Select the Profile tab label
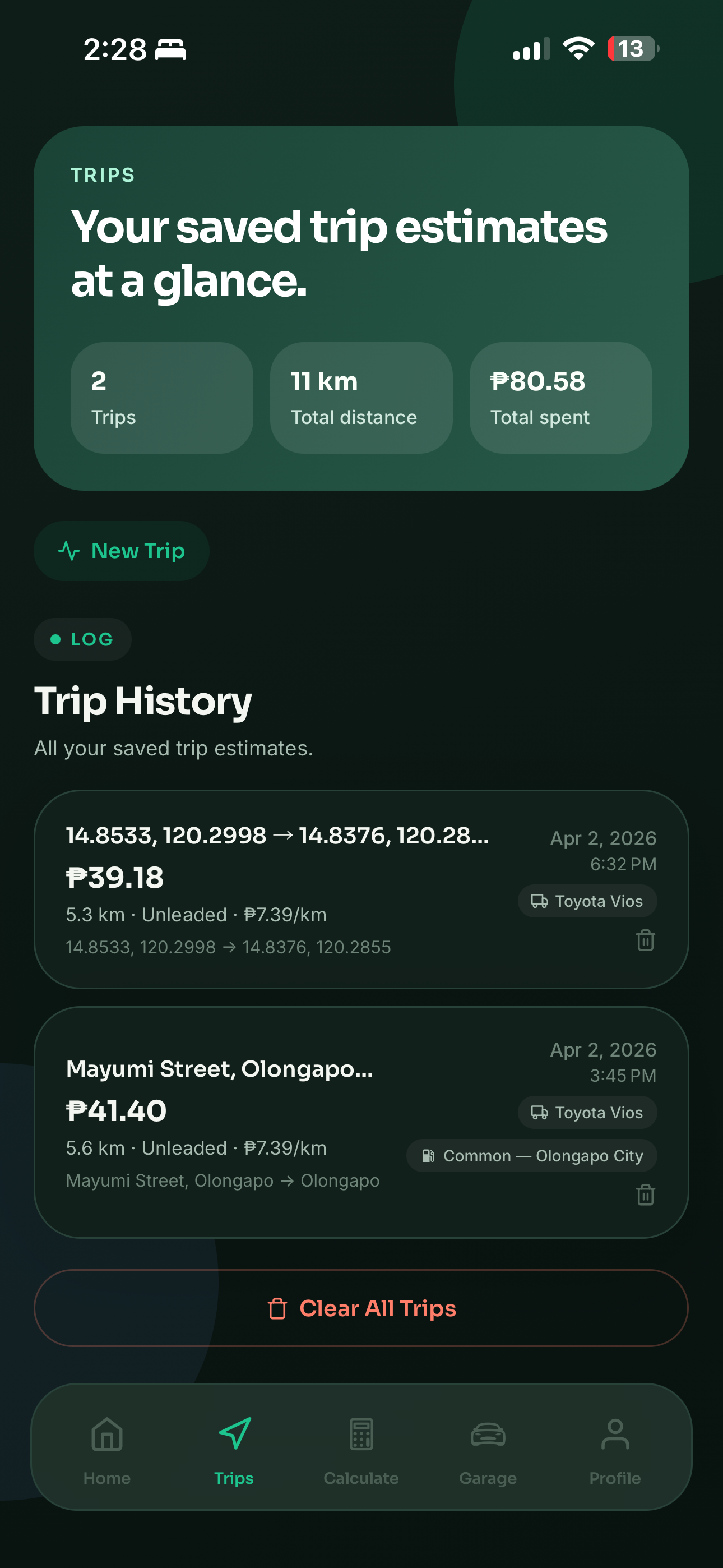The height and width of the screenshot is (1568, 723). click(x=615, y=1478)
